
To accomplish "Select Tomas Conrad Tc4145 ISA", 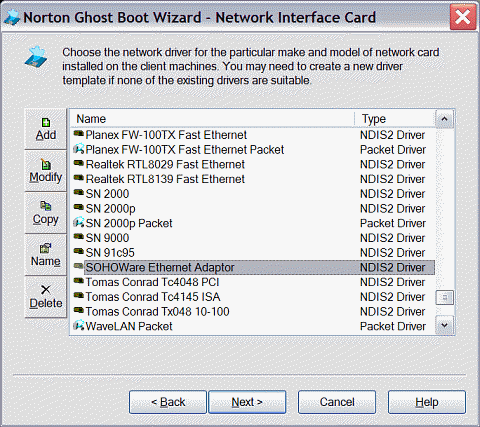I will click(253, 297).
